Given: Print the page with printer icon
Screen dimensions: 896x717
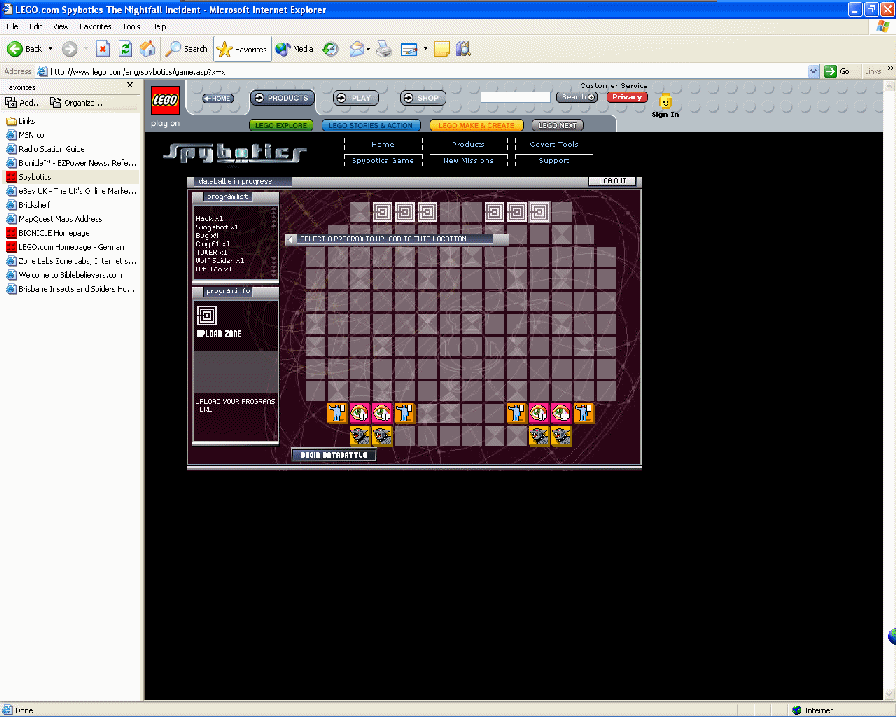Looking at the screenshot, I should point(385,49).
